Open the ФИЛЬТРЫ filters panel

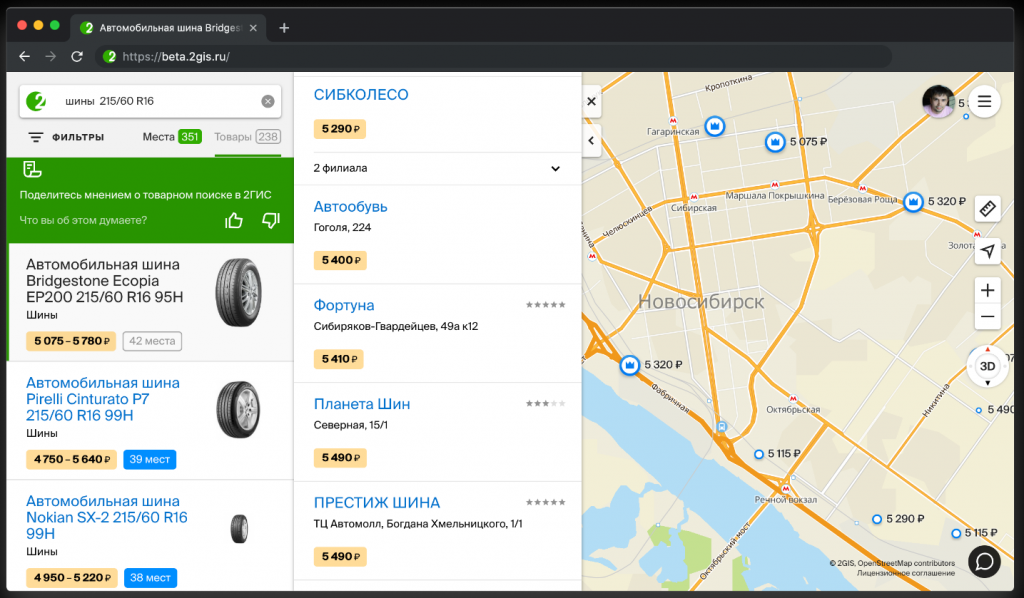(x=66, y=137)
